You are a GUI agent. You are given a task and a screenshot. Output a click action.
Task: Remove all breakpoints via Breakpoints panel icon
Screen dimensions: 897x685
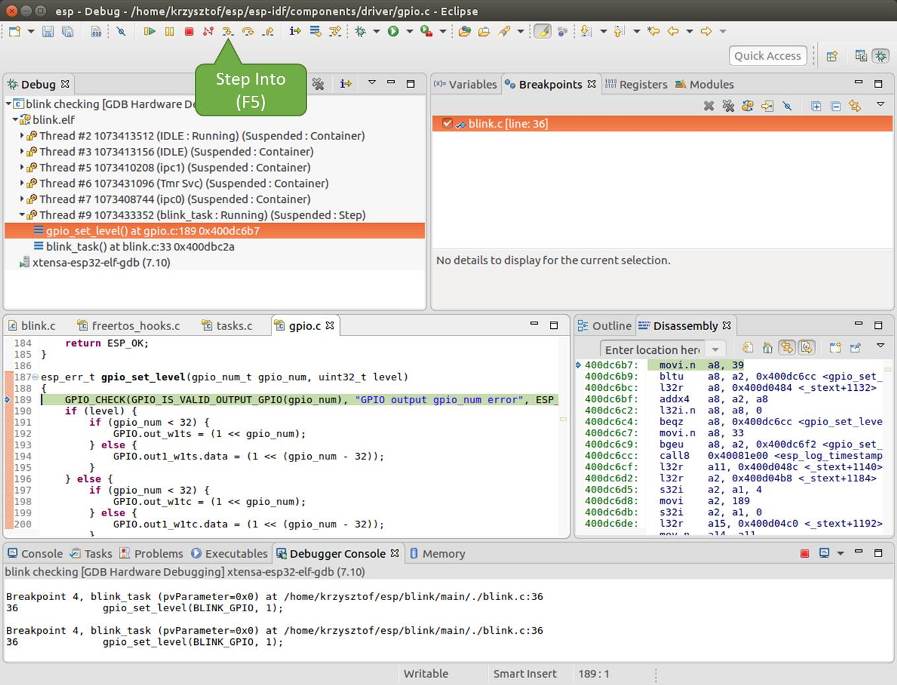point(728,107)
